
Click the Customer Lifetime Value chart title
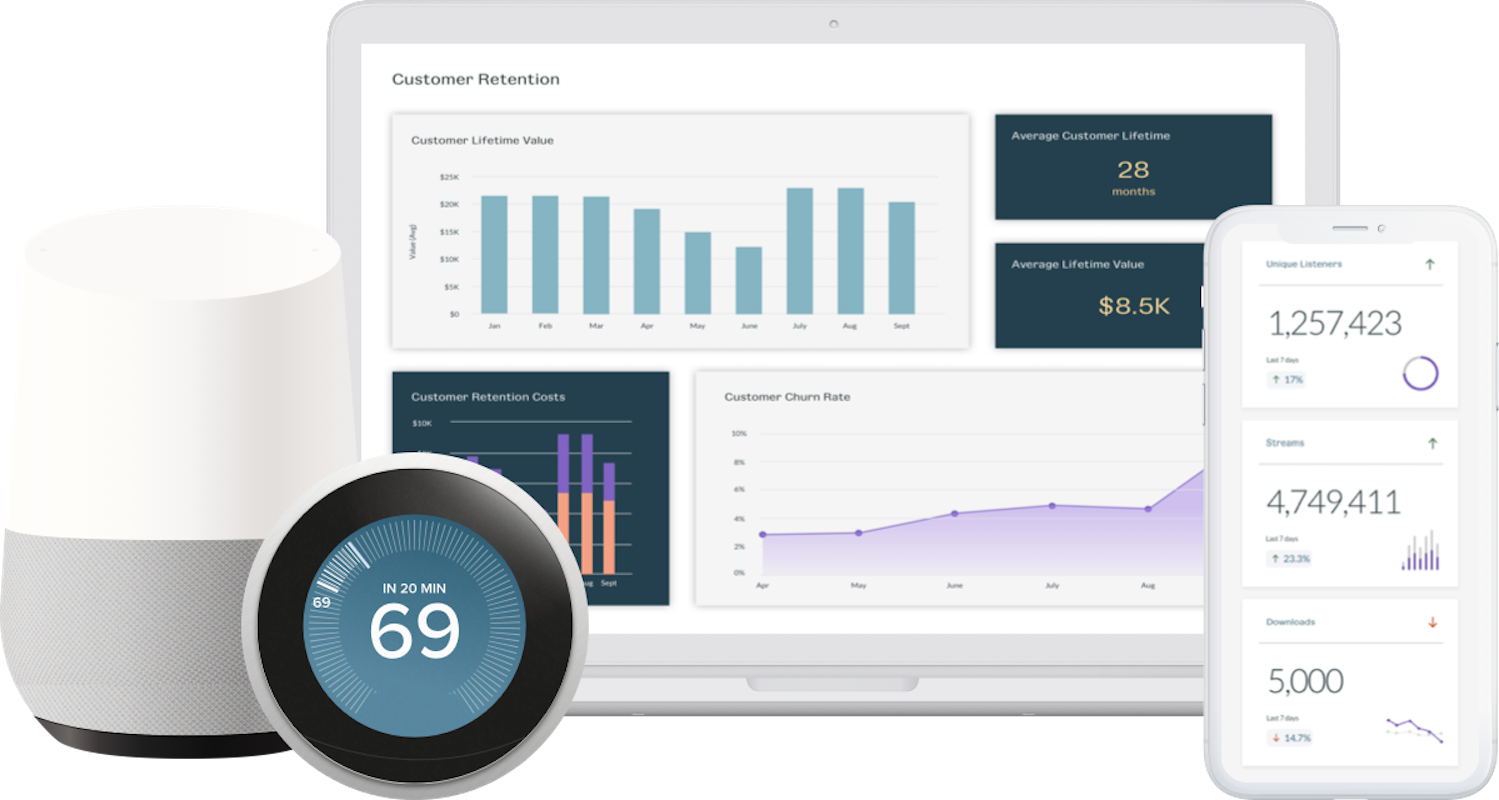tap(482, 141)
